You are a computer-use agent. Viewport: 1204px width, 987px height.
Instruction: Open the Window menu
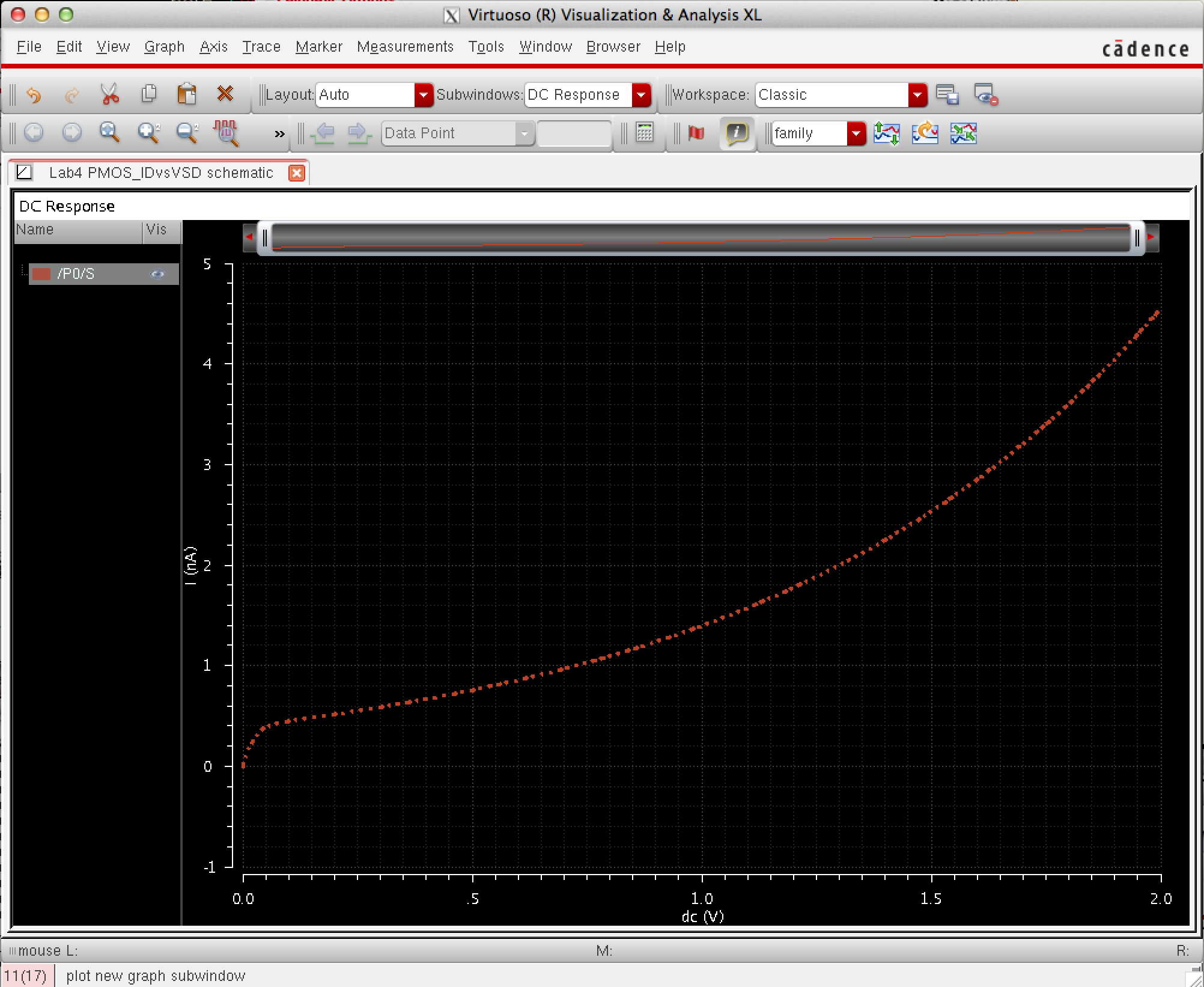[546, 46]
